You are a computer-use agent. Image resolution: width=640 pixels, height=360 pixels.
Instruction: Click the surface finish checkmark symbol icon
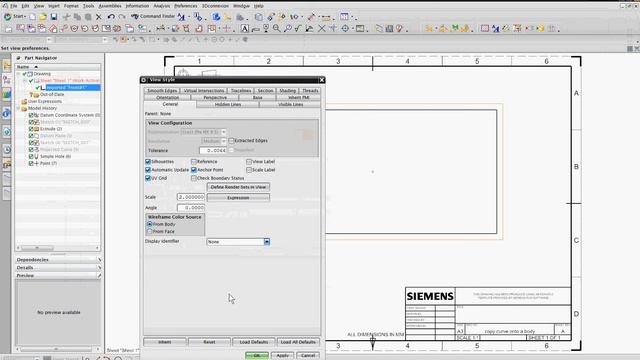298,29
